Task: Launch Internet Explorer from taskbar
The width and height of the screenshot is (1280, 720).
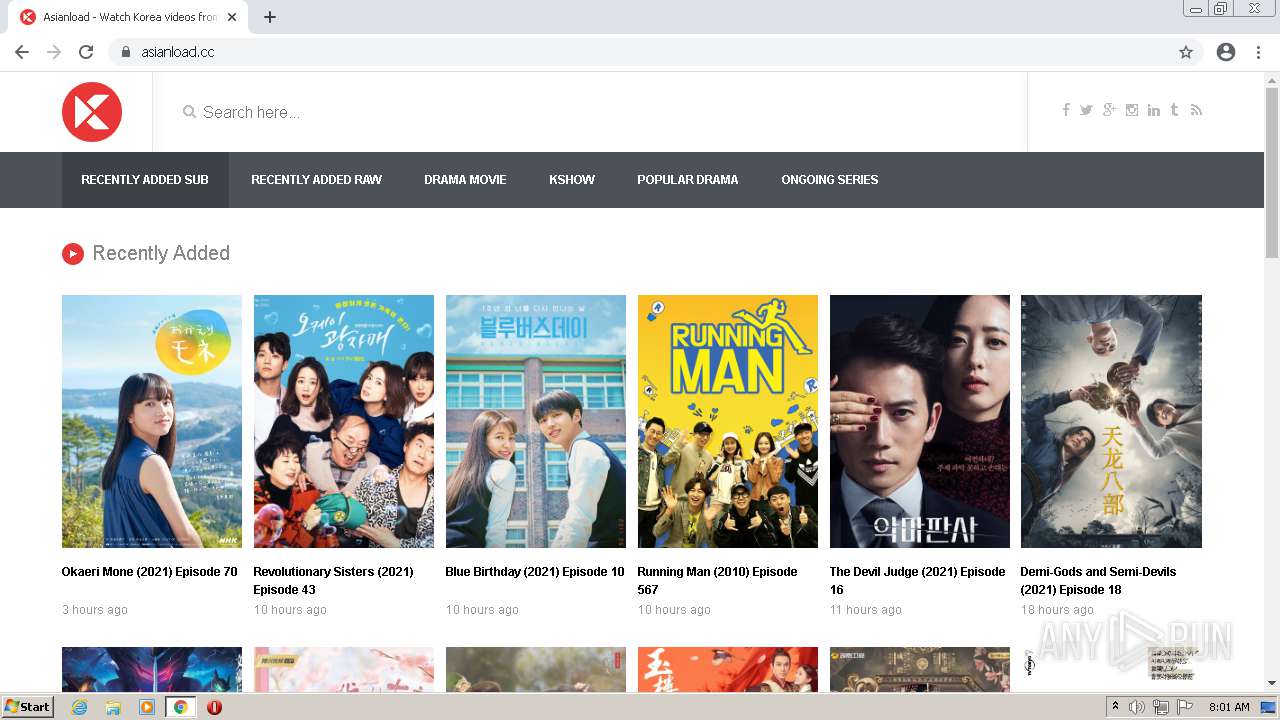Action: [79, 707]
